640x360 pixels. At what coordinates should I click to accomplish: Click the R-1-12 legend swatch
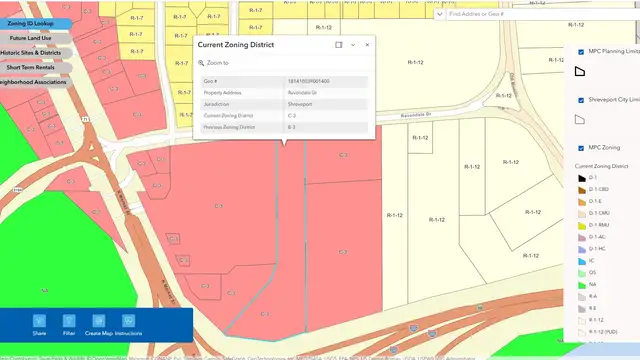582,320
